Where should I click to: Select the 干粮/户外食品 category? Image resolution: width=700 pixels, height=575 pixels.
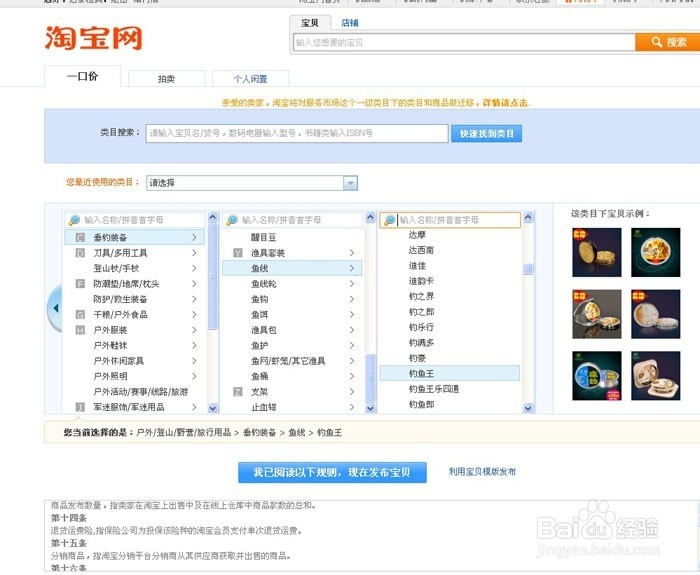[120, 314]
